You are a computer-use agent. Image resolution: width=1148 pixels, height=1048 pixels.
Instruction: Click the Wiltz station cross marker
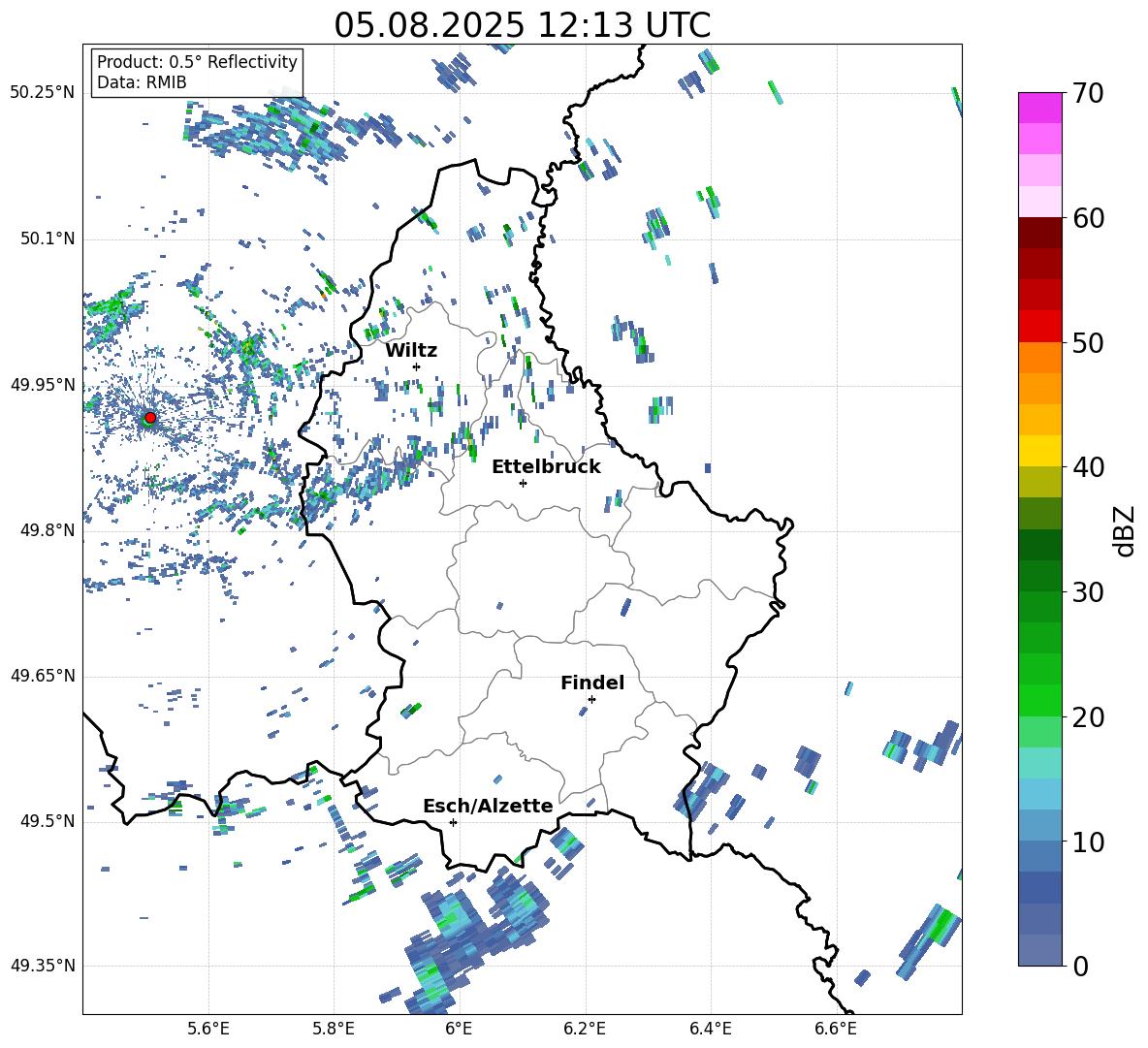point(417,366)
